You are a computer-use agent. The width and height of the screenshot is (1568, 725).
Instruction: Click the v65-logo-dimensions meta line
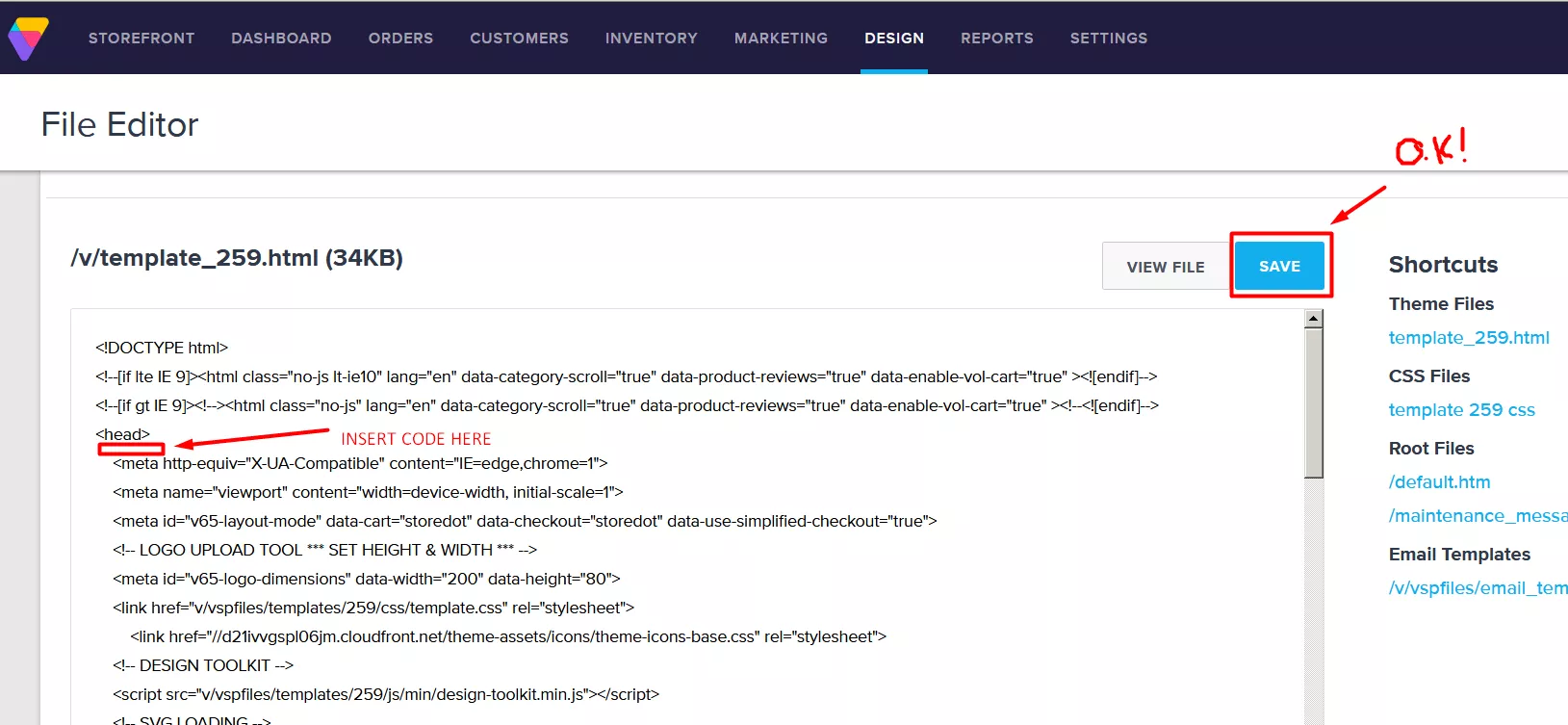click(366, 579)
